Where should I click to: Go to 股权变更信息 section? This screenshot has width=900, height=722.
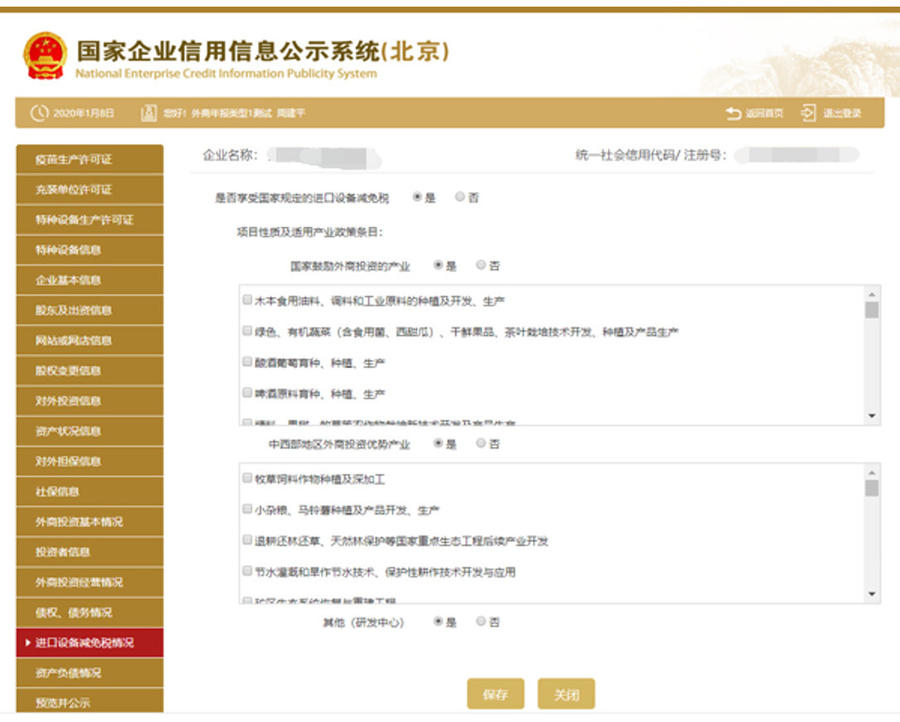(x=90, y=371)
